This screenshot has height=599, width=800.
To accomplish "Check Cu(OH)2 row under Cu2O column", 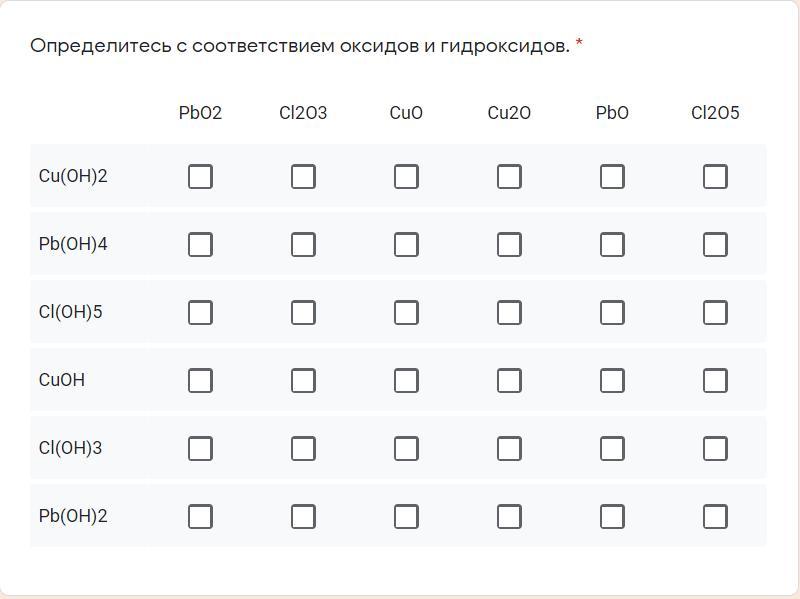I will 509,177.
